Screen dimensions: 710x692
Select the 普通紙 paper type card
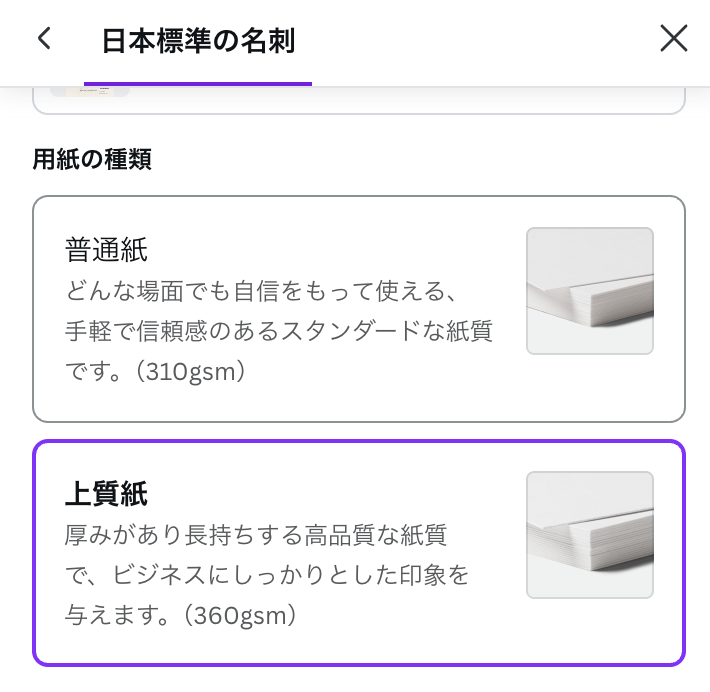click(x=359, y=309)
